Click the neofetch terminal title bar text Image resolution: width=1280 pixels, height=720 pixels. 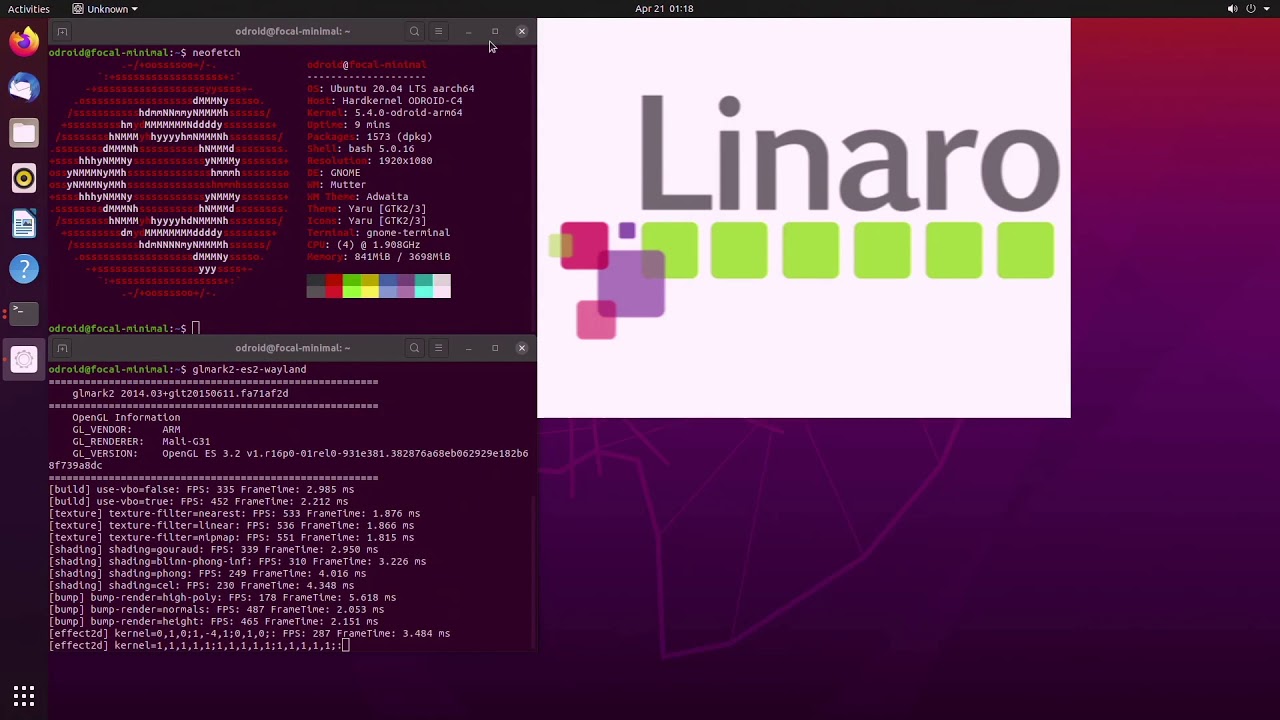pyautogui.click(x=292, y=31)
